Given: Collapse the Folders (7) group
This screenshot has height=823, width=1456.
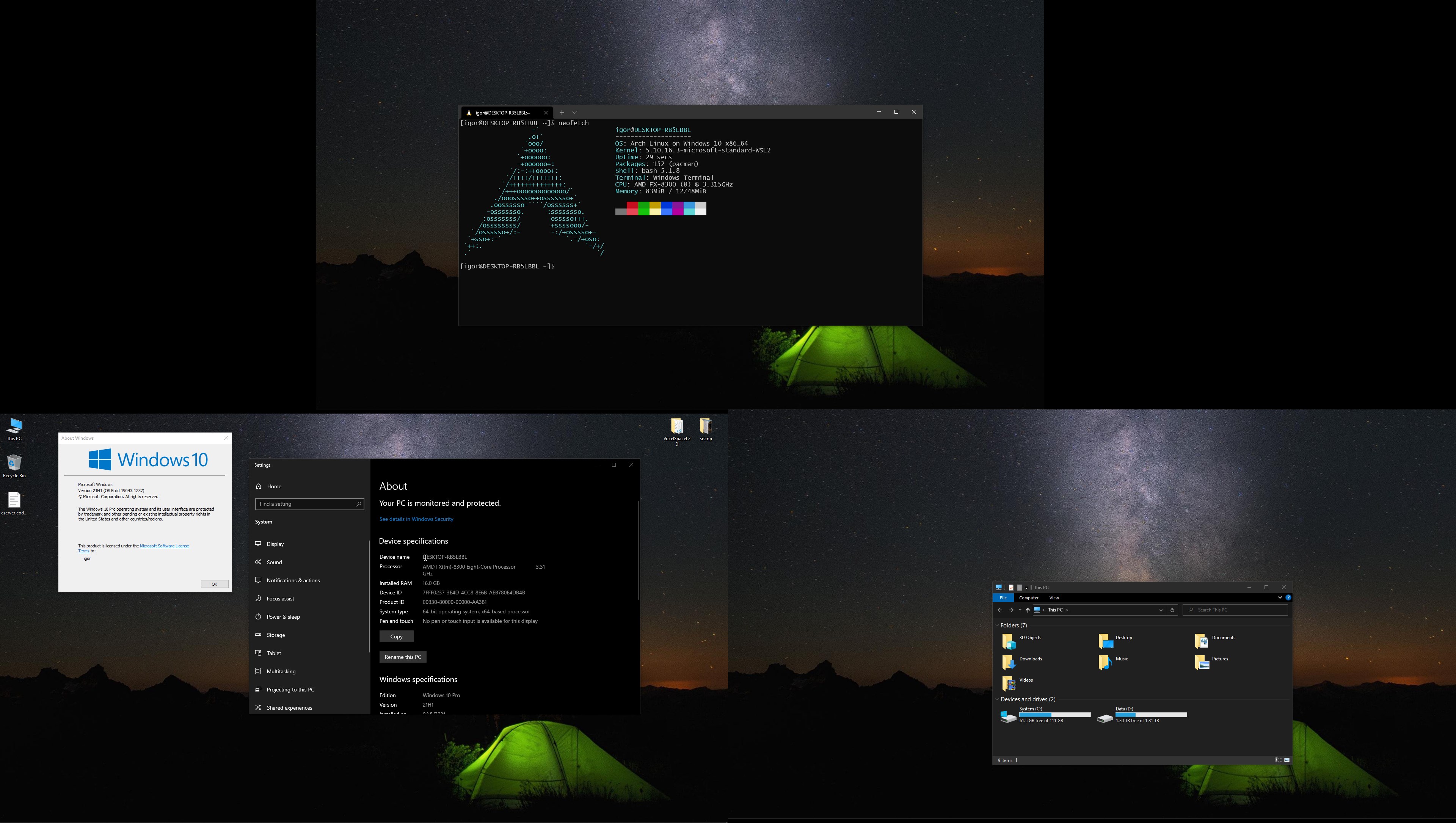Looking at the screenshot, I should (997, 625).
